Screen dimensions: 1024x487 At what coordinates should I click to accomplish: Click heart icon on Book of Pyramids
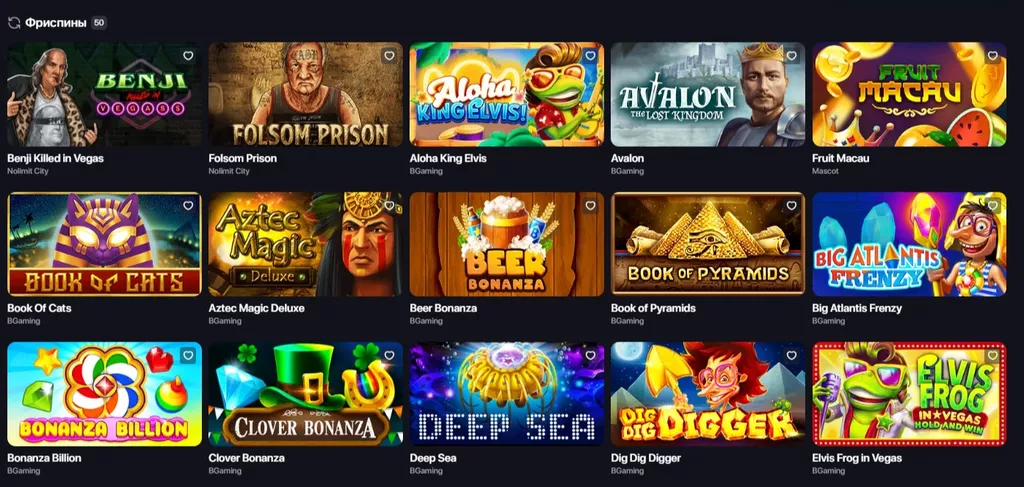coord(792,206)
